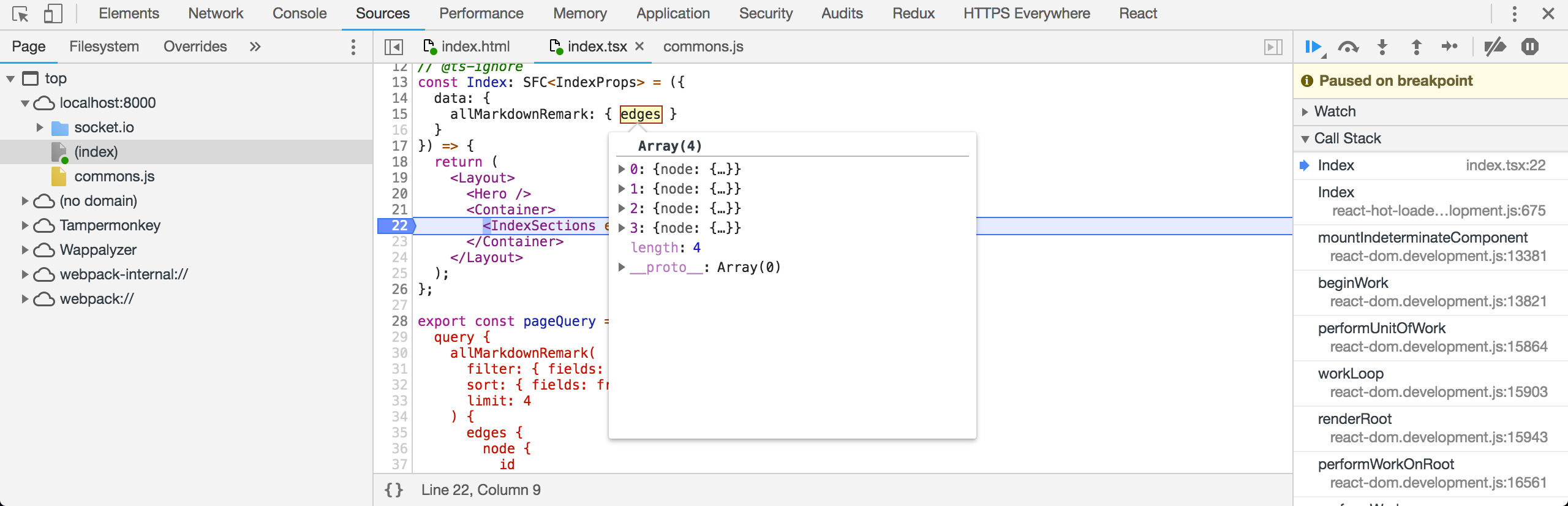Resume script execution
The width and height of the screenshot is (1568, 506).
[1314, 47]
